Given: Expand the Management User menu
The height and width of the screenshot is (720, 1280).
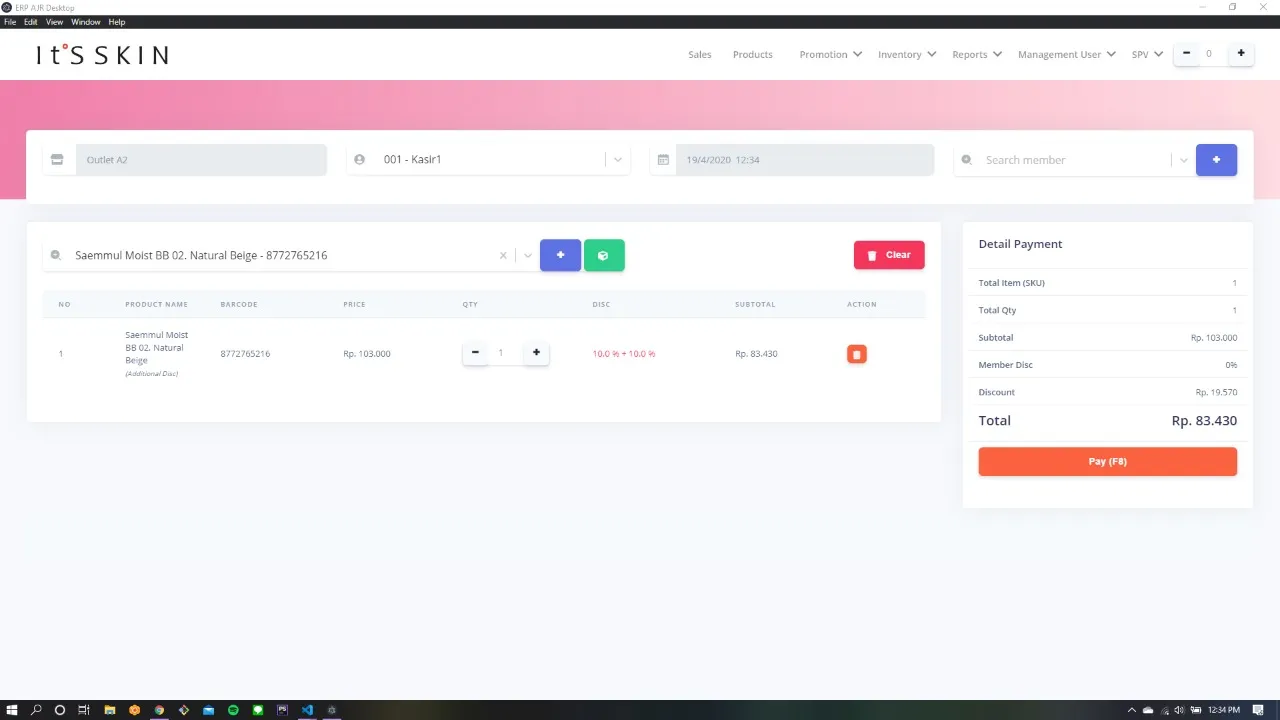Looking at the screenshot, I should (x=1066, y=54).
